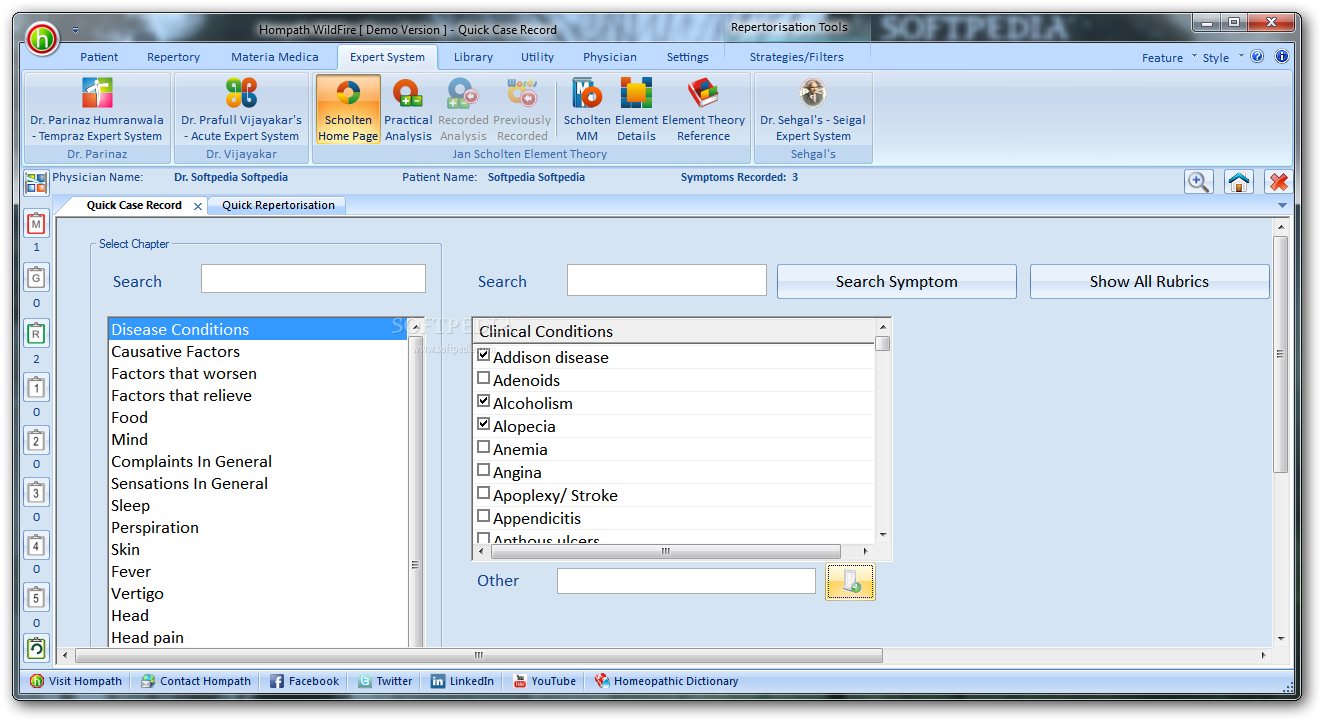Open the Repertory ribbon tab
This screenshot has height=721, width=1322.
point(173,57)
